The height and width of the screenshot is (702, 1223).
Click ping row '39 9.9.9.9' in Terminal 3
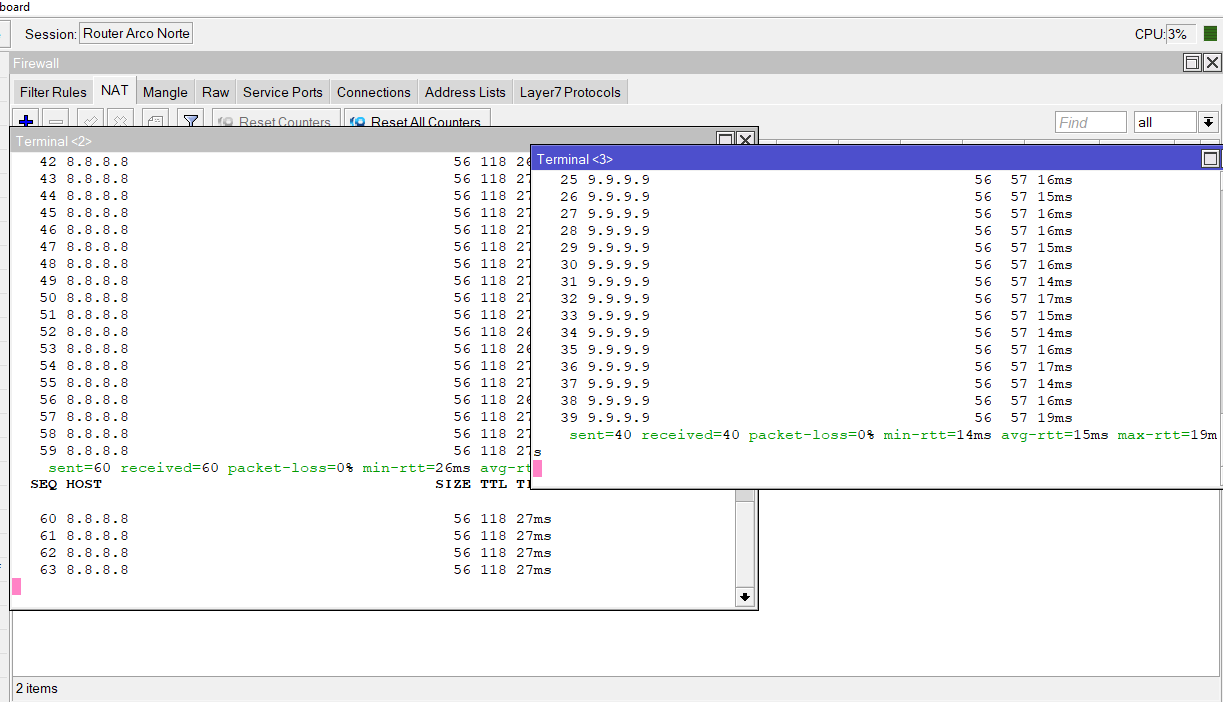(x=815, y=418)
